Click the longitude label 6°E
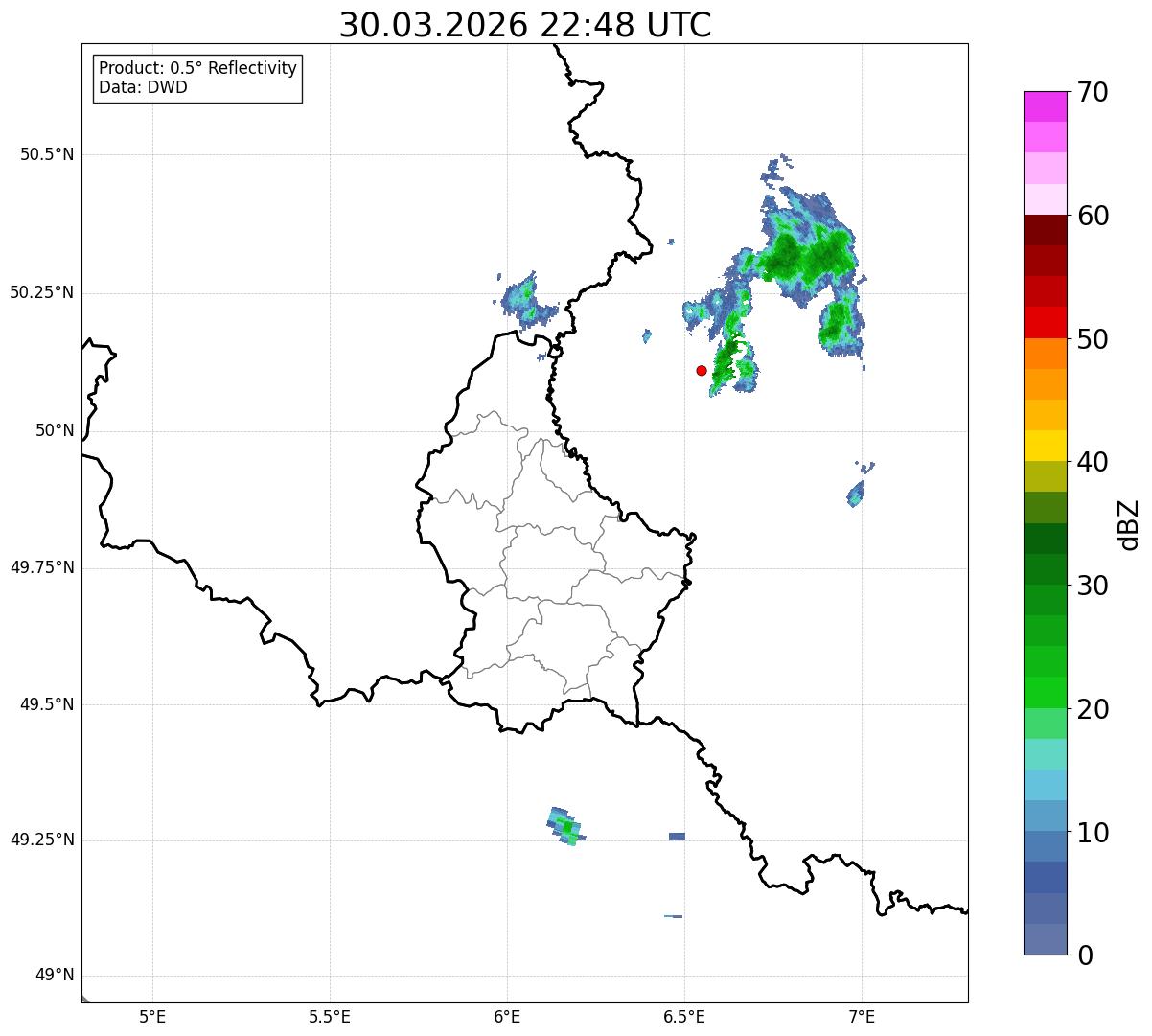Screen dimensions: 1152x1036 [507, 1017]
